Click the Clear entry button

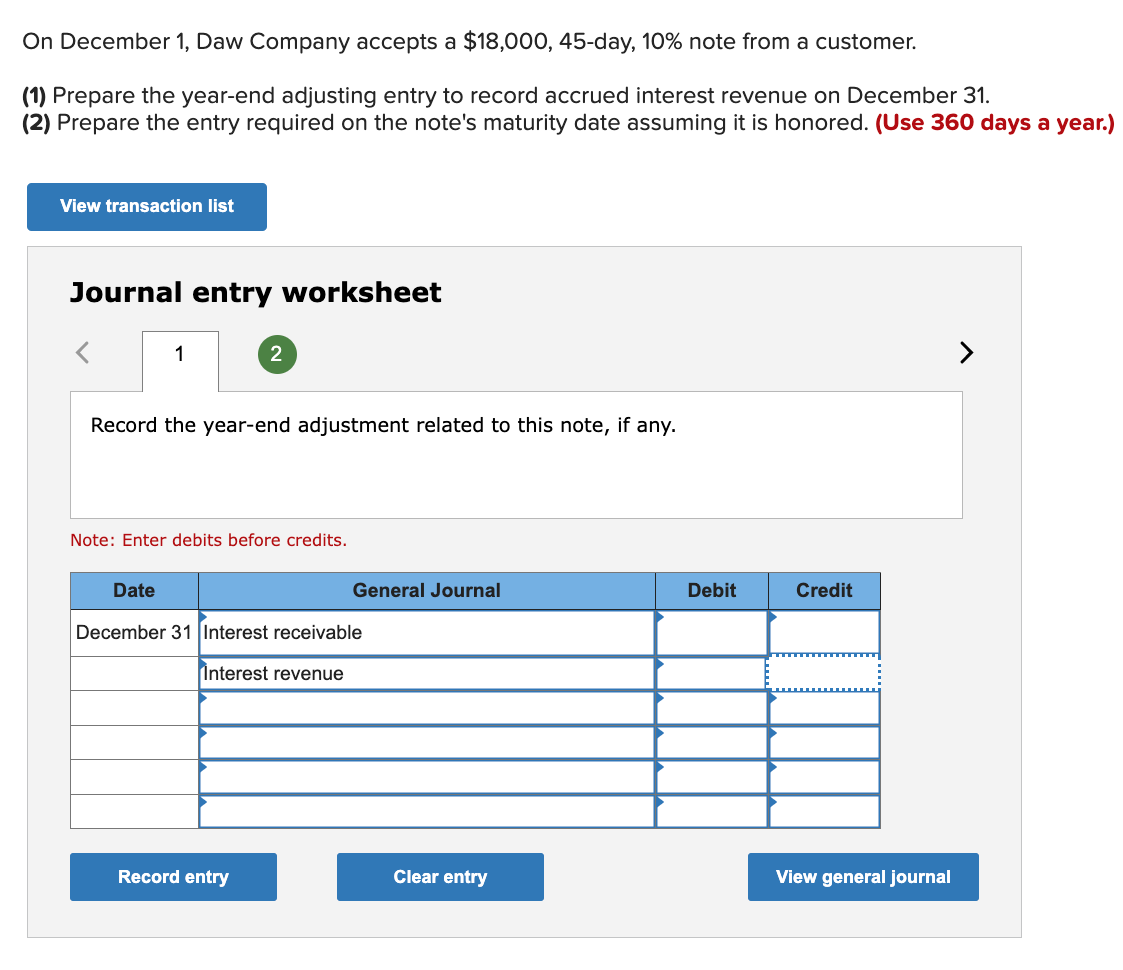pos(440,876)
